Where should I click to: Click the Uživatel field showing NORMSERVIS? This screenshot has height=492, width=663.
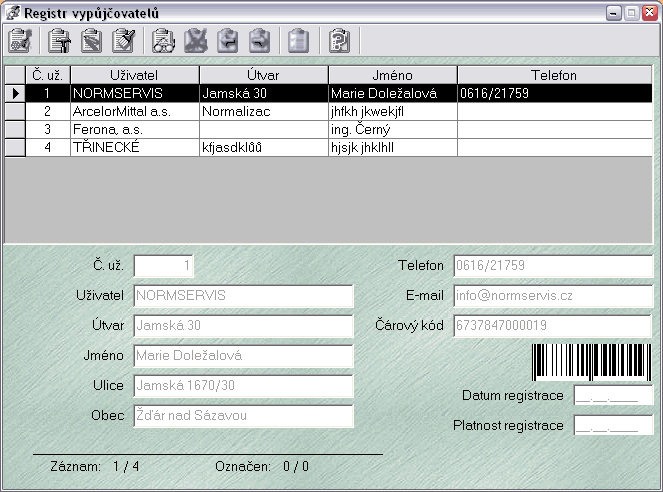243,296
